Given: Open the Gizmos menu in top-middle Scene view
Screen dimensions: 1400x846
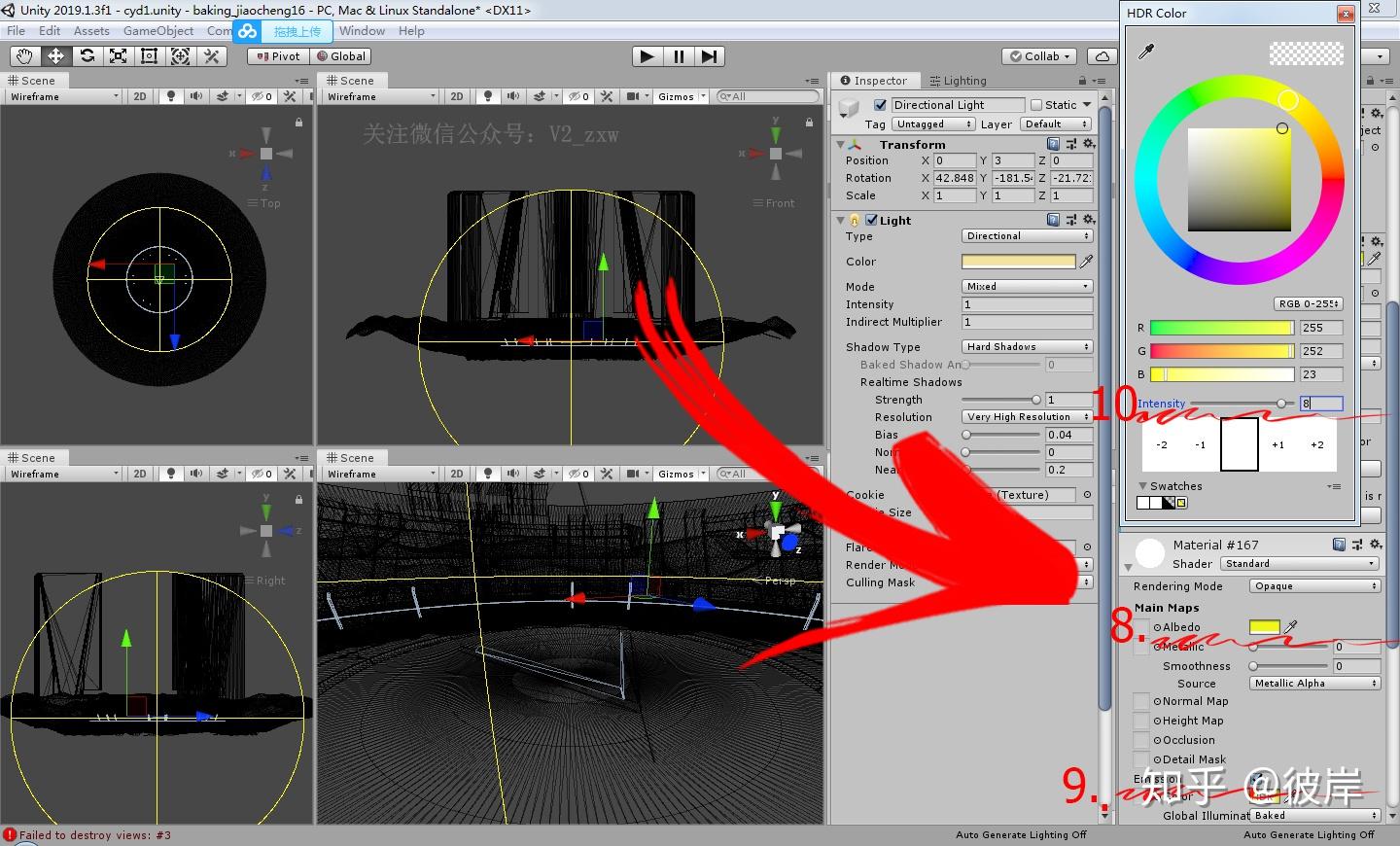Looking at the screenshot, I should [680, 96].
